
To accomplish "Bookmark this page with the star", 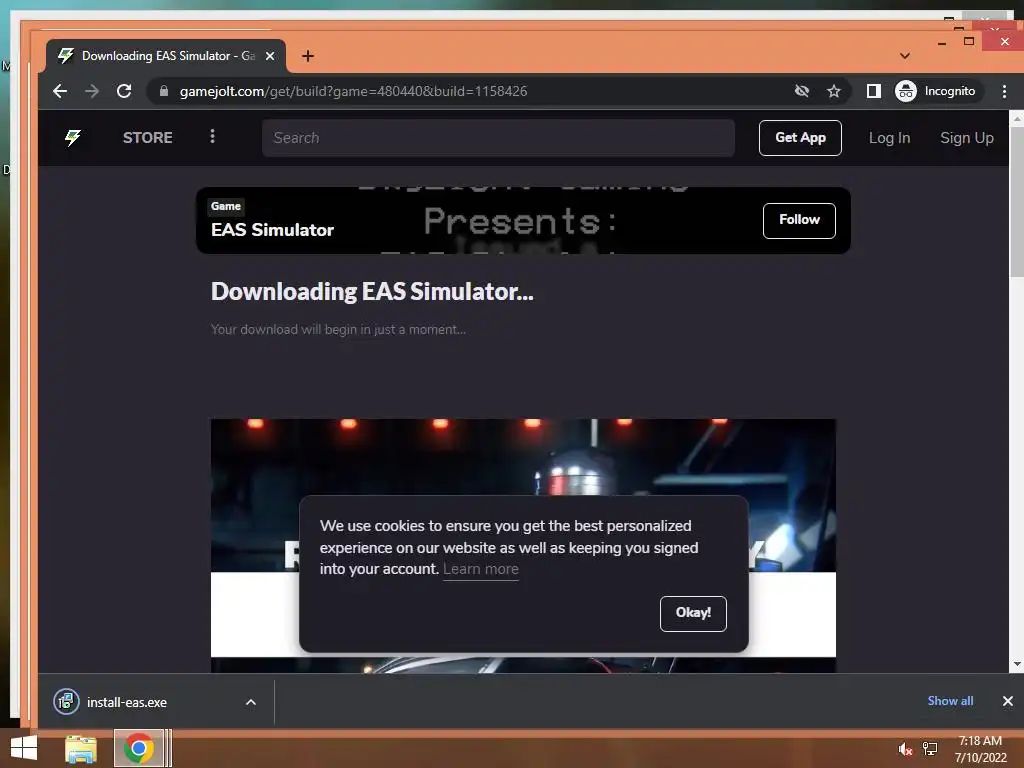I will pyautogui.click(x=834, y=91).
